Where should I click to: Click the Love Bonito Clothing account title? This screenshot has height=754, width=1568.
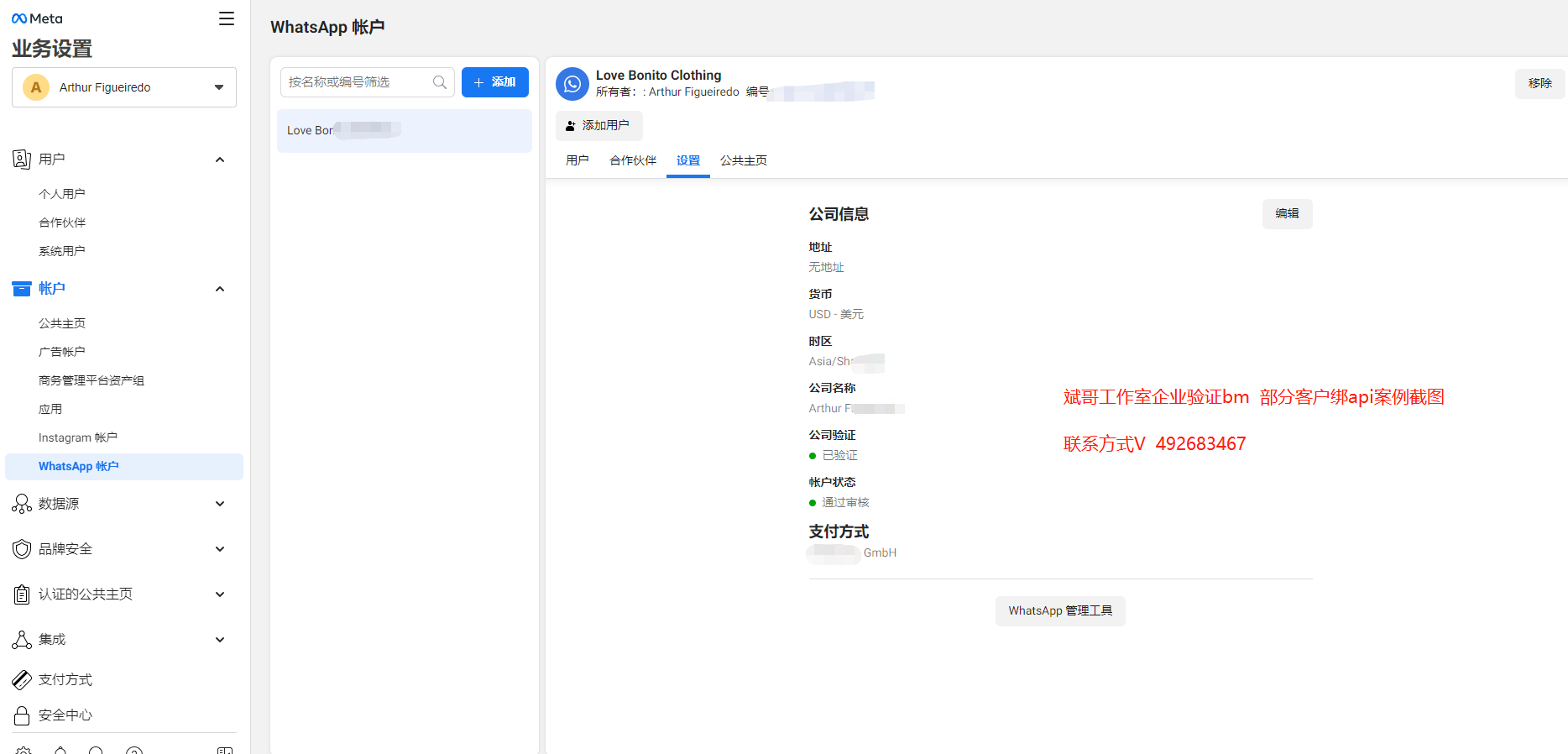tap(659, 76)
